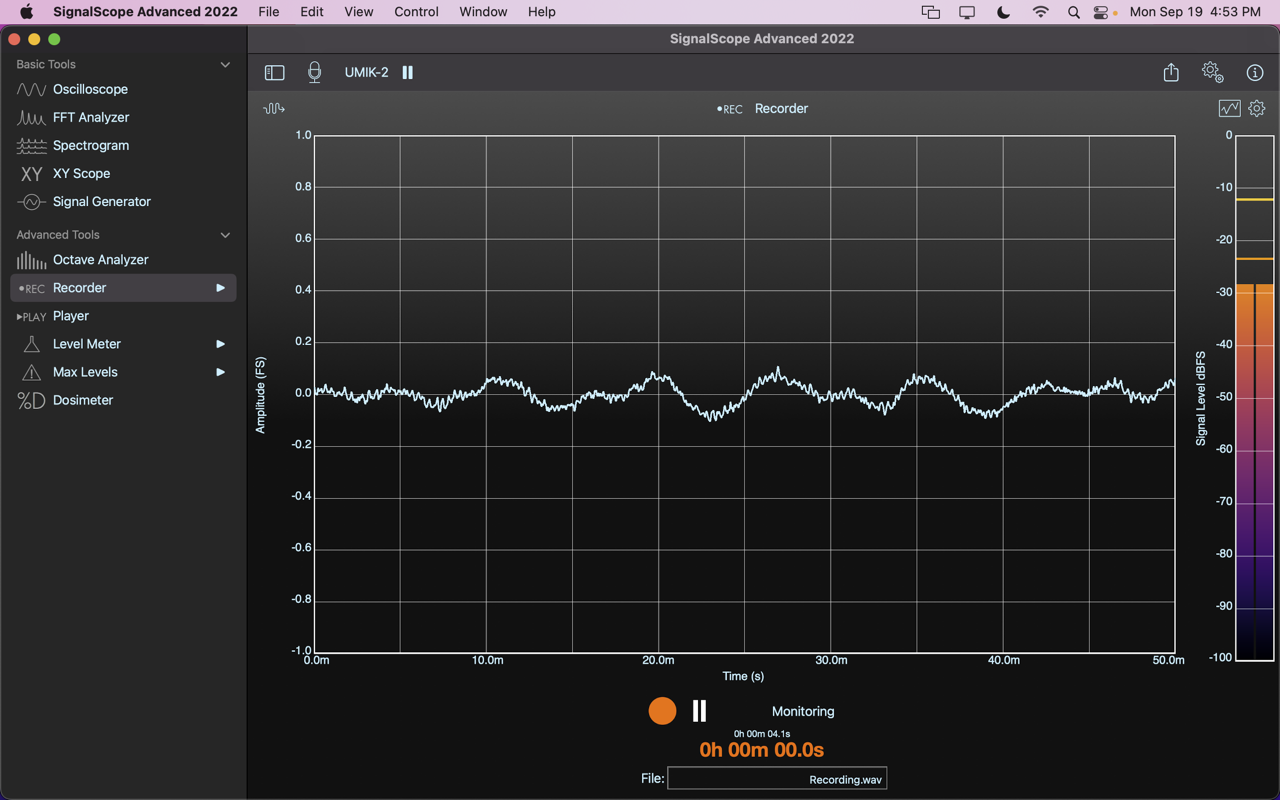1280x800 pixels.
Task: Toggle the sidebar panel visibility
Action: click(274, 72)
